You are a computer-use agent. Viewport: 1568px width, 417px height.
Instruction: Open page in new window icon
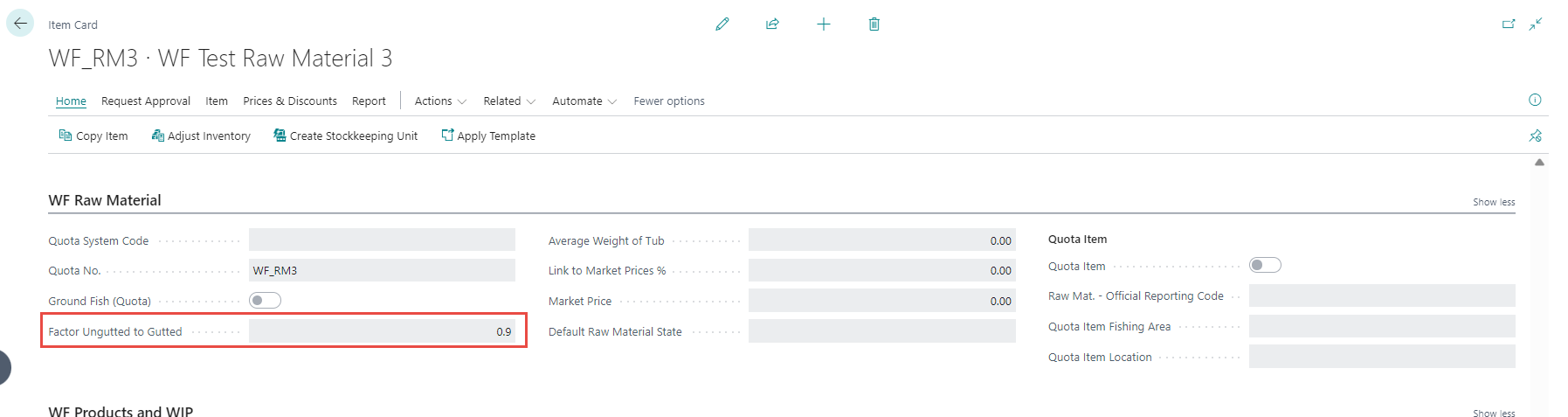click(1508, 24)
